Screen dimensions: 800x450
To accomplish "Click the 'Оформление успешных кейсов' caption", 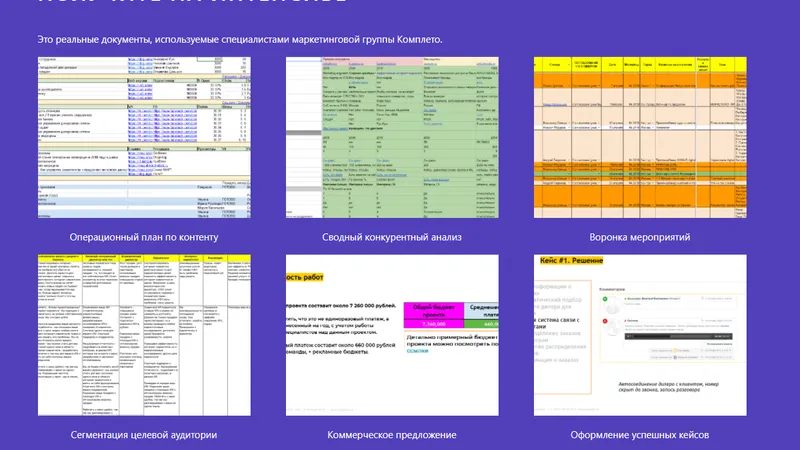I will coord(640,435).
